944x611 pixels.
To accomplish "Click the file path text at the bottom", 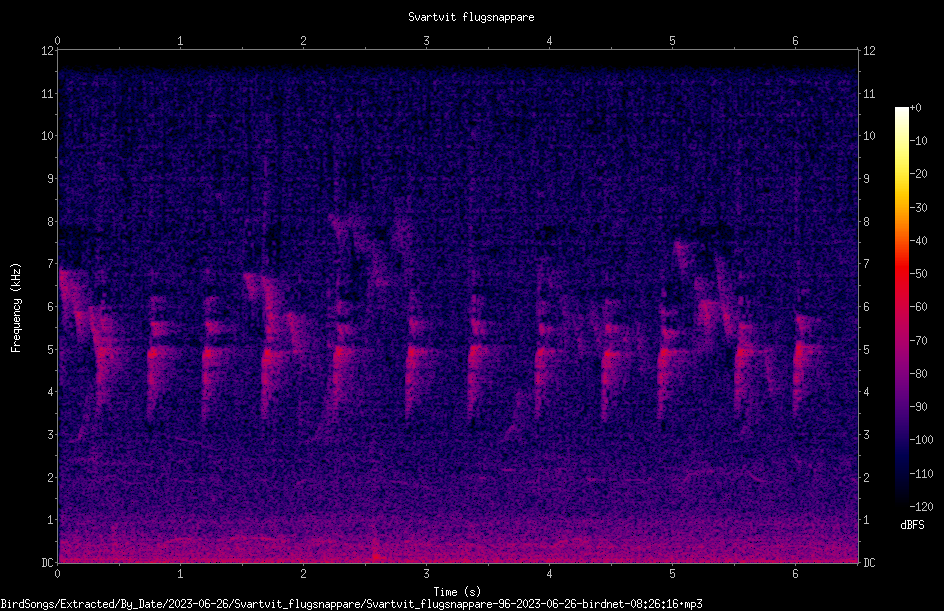I will pyautogui.click(x=352, y=604).
